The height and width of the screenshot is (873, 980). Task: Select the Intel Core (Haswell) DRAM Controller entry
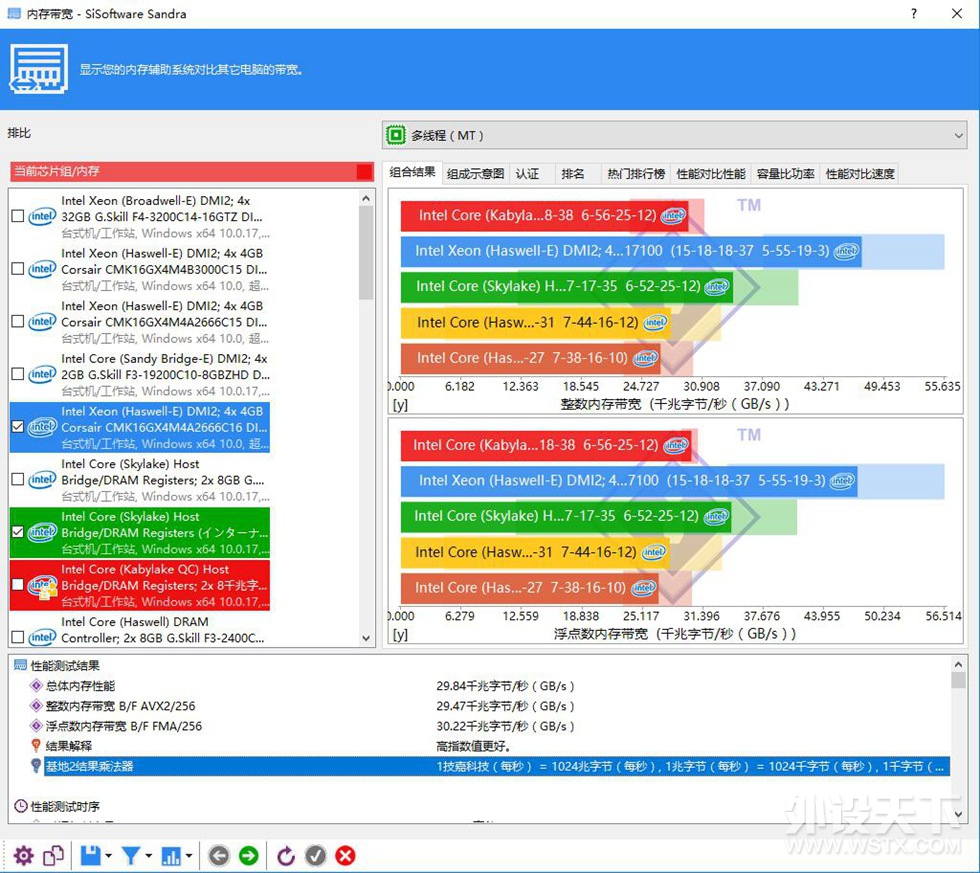click(x=140, y=630)
